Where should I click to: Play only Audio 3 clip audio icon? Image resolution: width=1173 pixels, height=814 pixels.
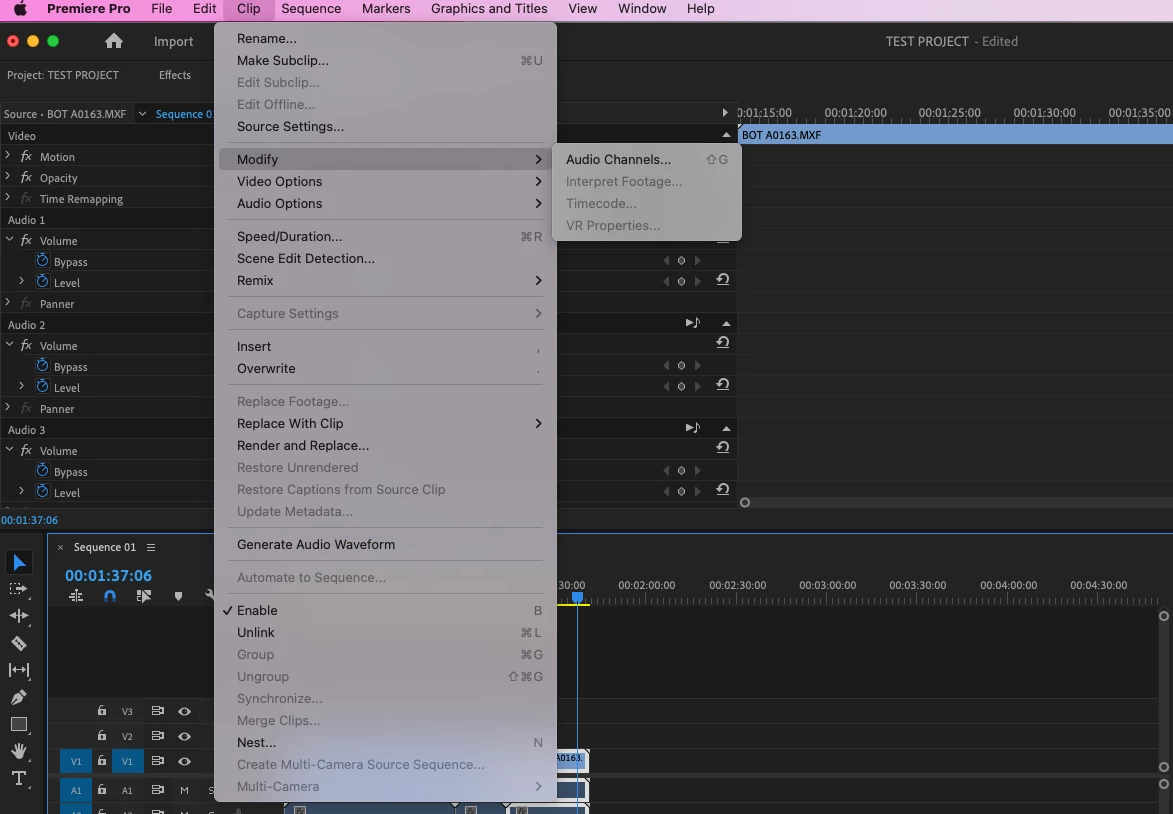(x=693, y=427)
